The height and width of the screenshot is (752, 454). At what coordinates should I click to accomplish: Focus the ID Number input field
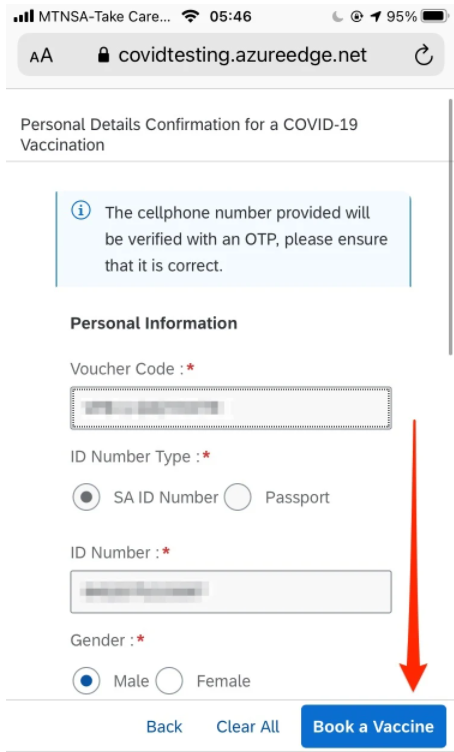point(231,591)
